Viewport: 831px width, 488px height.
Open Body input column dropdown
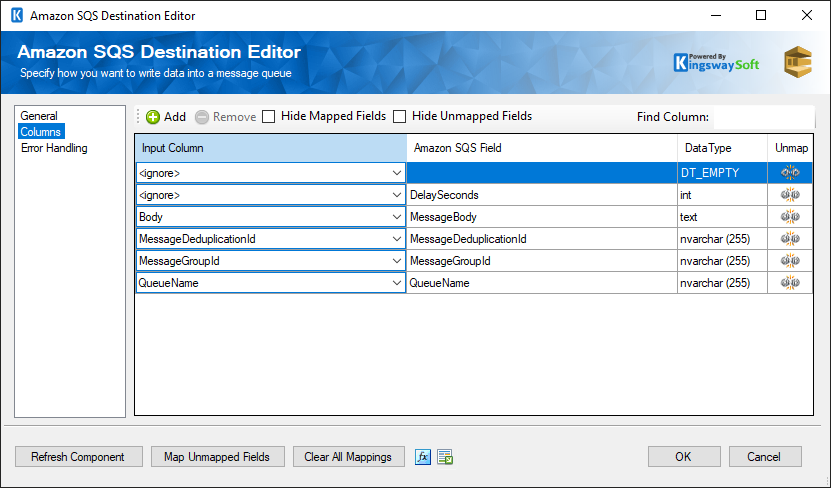coord(396,217)
